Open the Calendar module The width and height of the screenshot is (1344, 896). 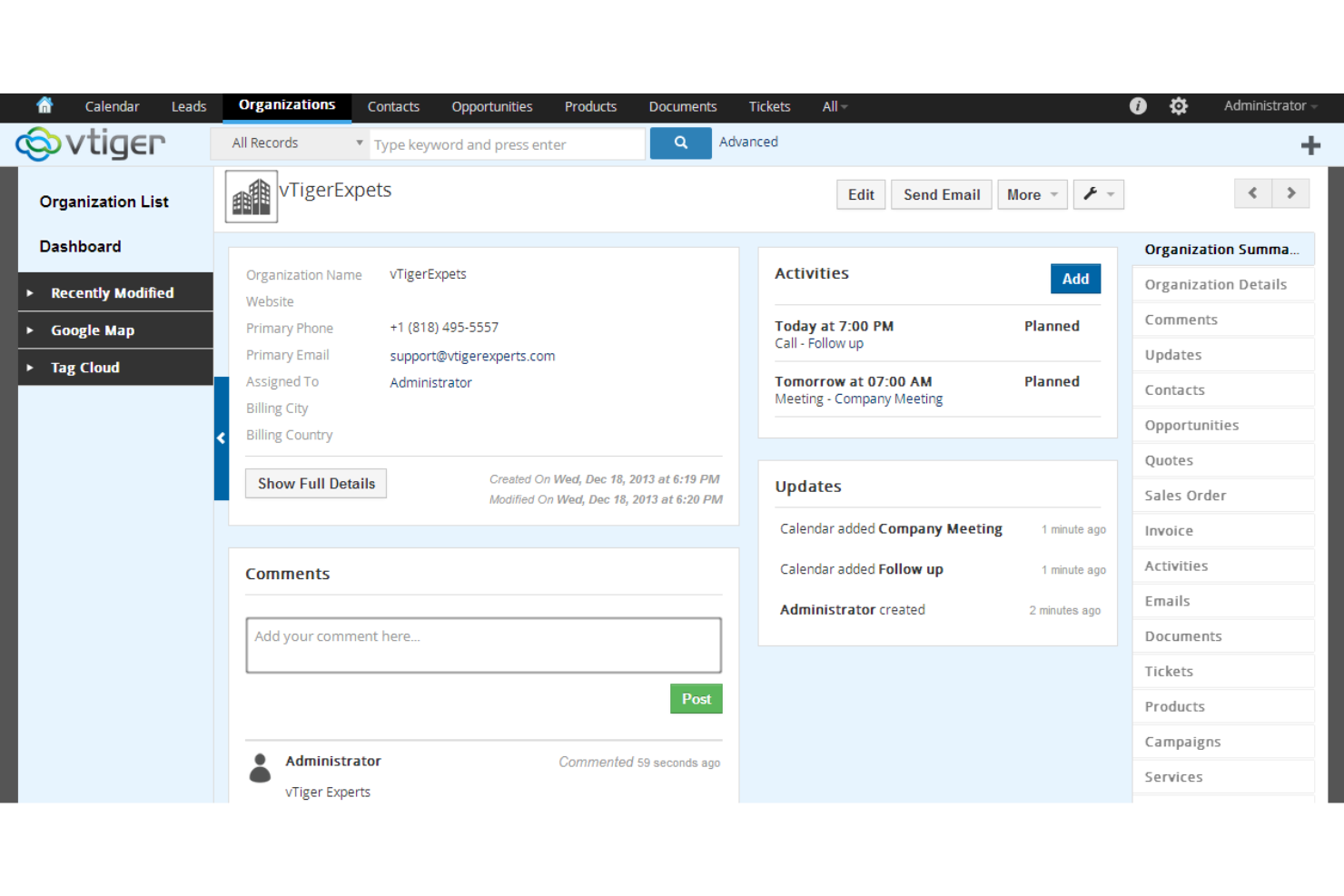(x=112, y=106)
